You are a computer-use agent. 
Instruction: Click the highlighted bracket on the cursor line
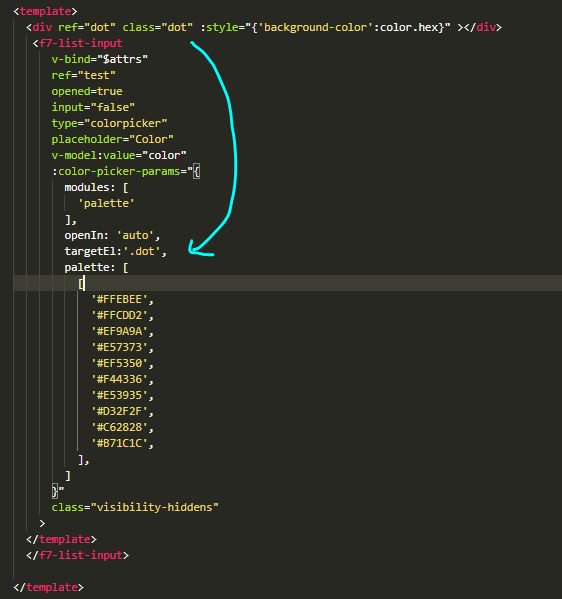(x=81, y=283)
